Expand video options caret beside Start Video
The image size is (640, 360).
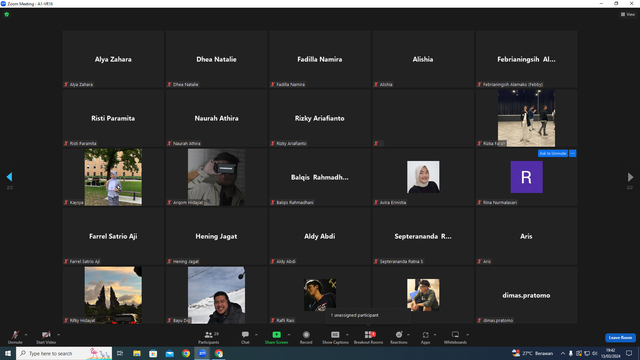(x=58, y=335)
